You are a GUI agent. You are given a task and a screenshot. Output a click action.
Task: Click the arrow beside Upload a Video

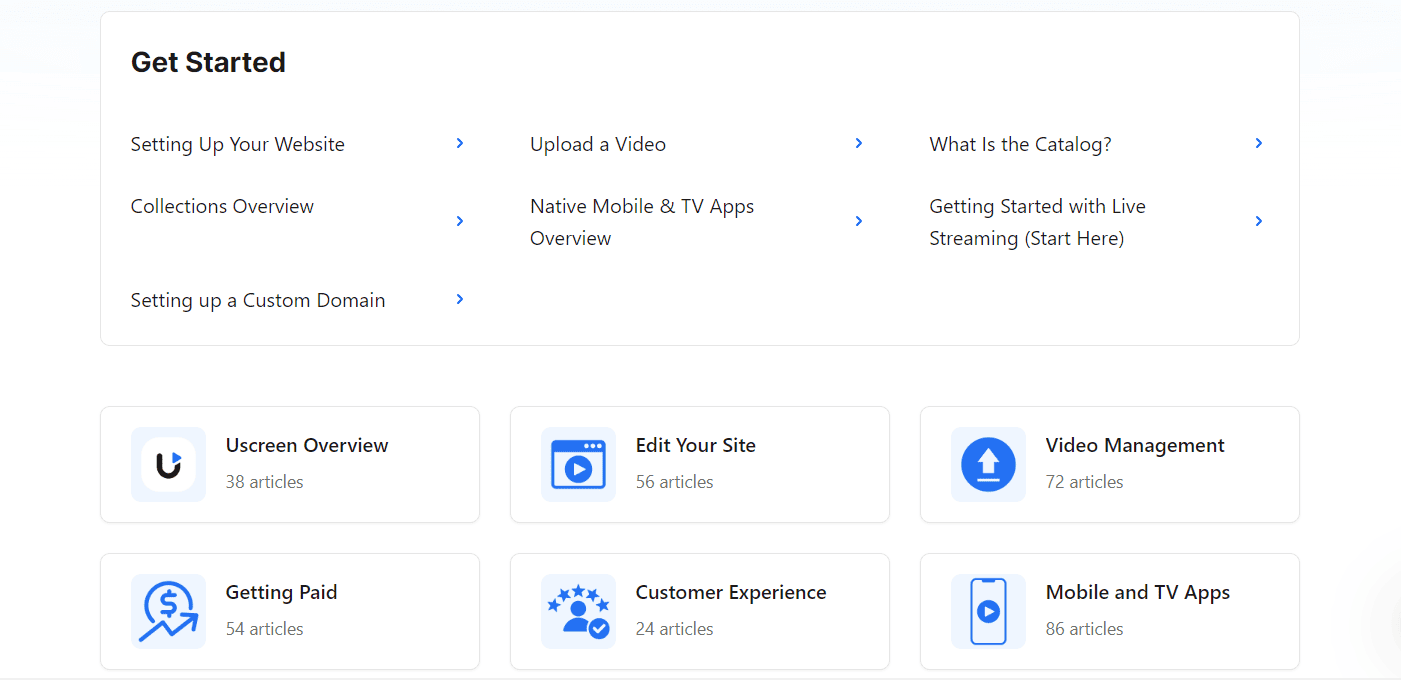click(x=859, y=144)
